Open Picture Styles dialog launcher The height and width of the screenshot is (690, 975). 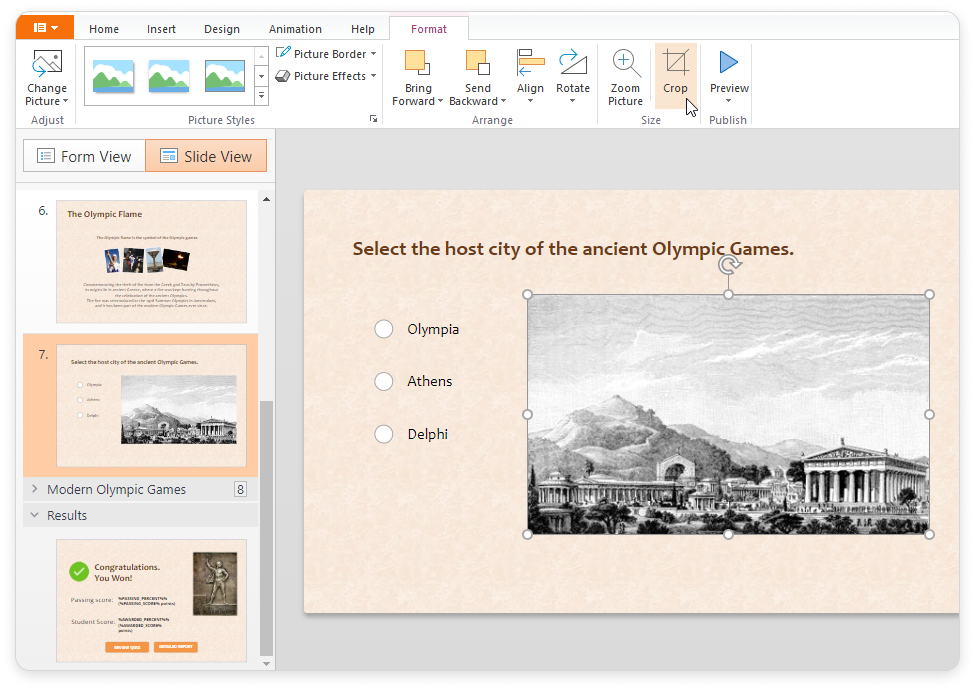pos(373,119)
